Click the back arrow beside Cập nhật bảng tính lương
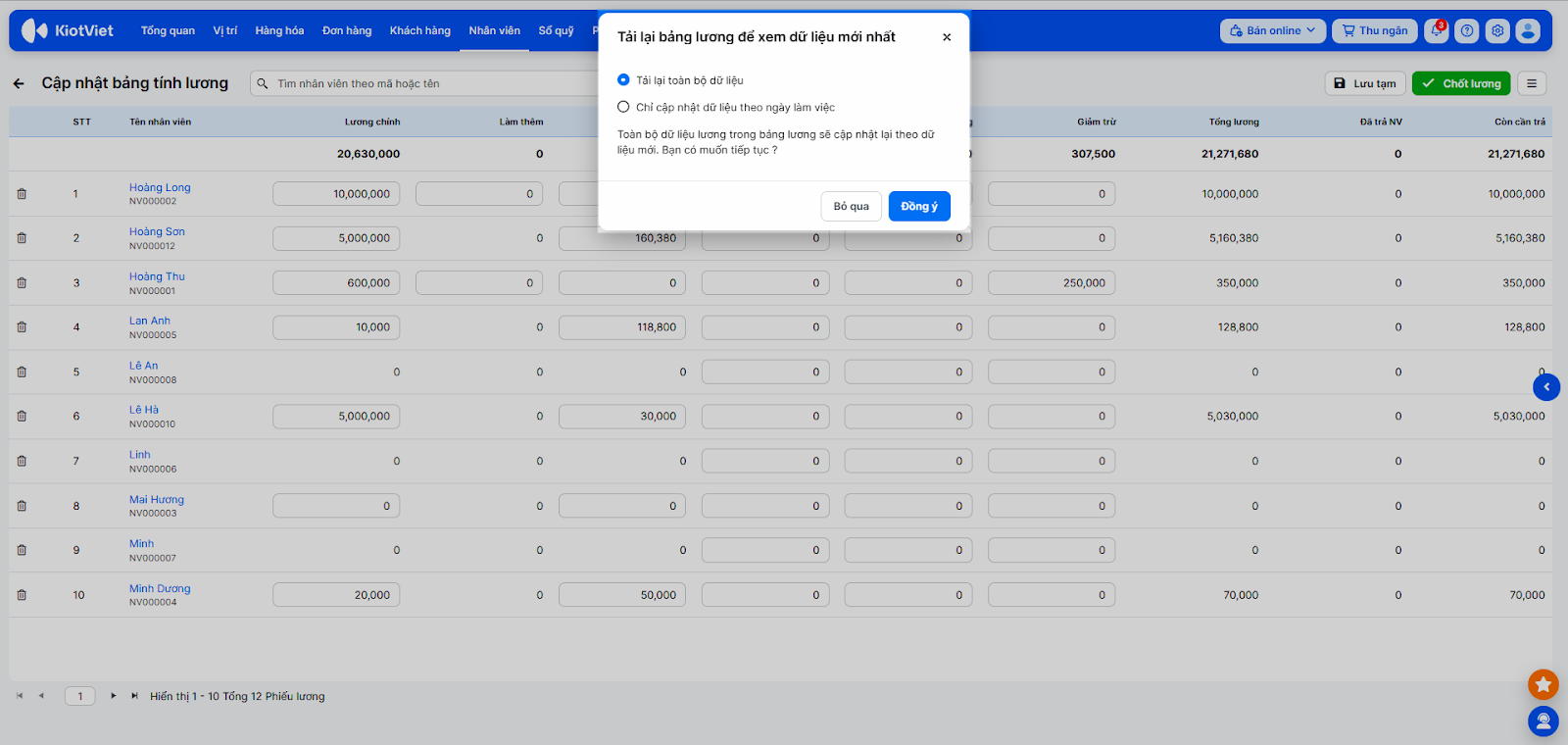 coord(19,83)
